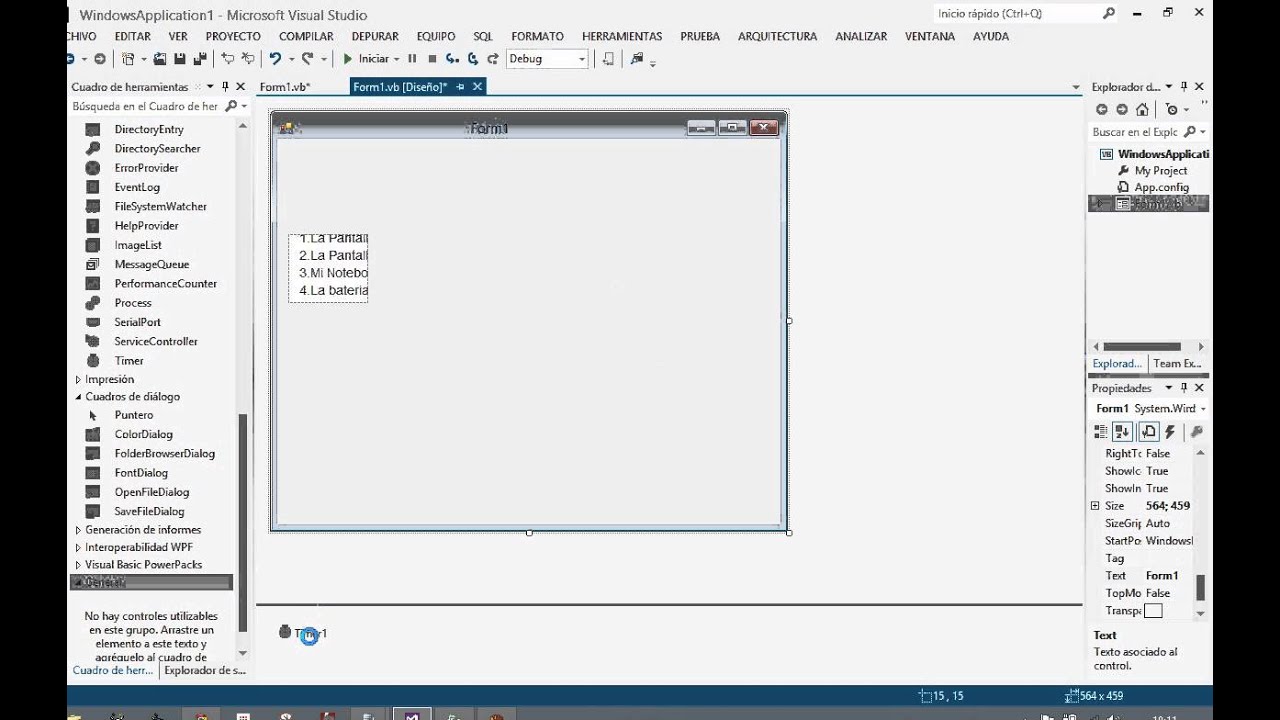Pin the Cuadro de herramientas panel
This screenshot has width=1280, height=720.
(225, 87)
